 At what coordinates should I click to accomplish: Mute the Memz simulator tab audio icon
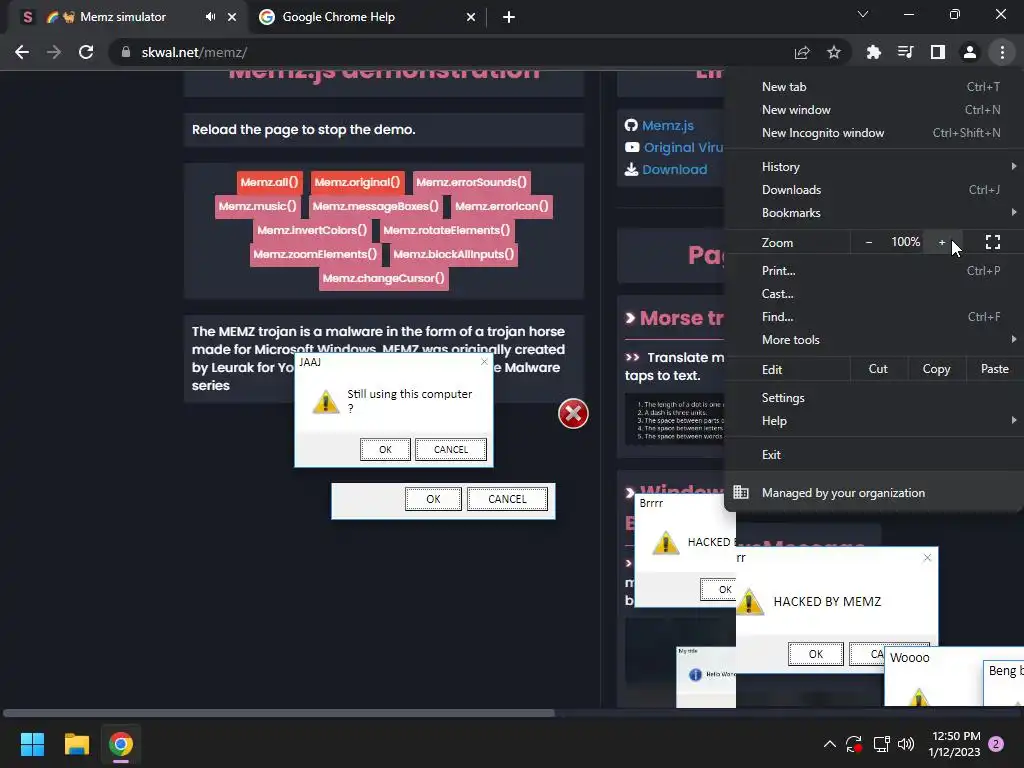(x=210, y=17)
